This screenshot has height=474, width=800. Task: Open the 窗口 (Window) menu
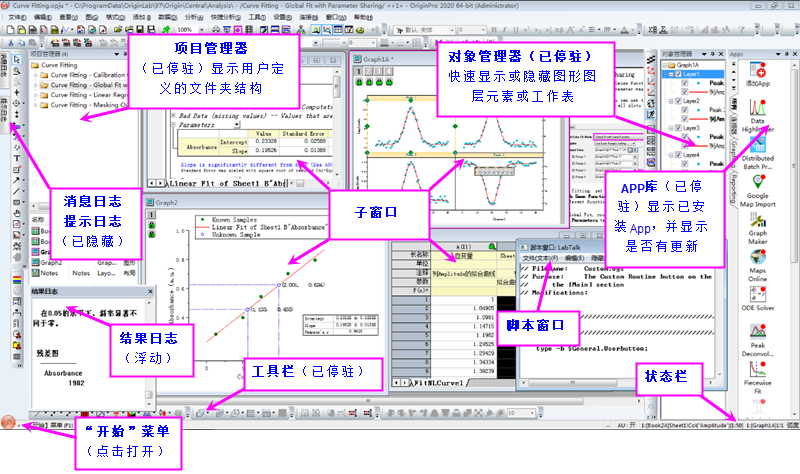tap(336, 17)
